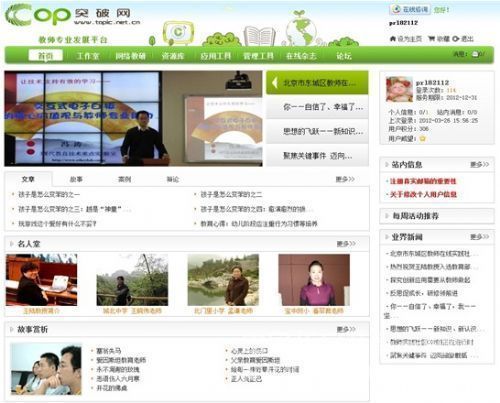
Task: Click 更多>> in the 名人堂 header
Action: [346, 244]
